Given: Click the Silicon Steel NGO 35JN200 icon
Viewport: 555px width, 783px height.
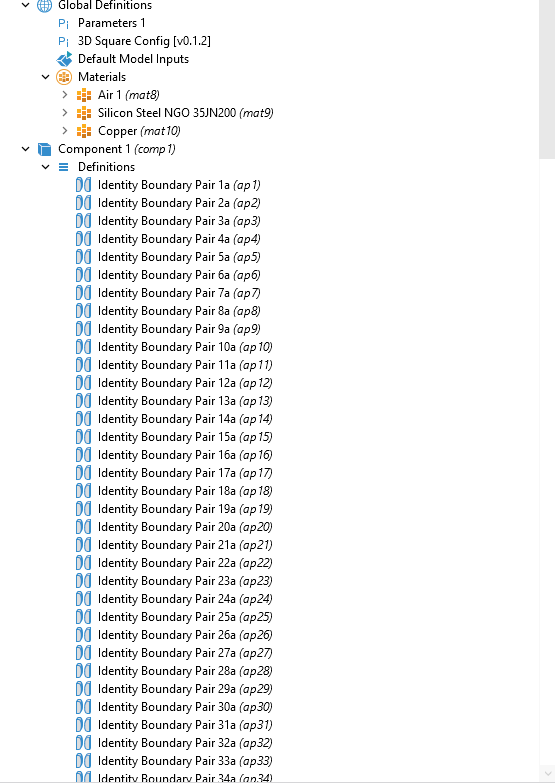Looking at the screenshot, I should coord(83,113).
